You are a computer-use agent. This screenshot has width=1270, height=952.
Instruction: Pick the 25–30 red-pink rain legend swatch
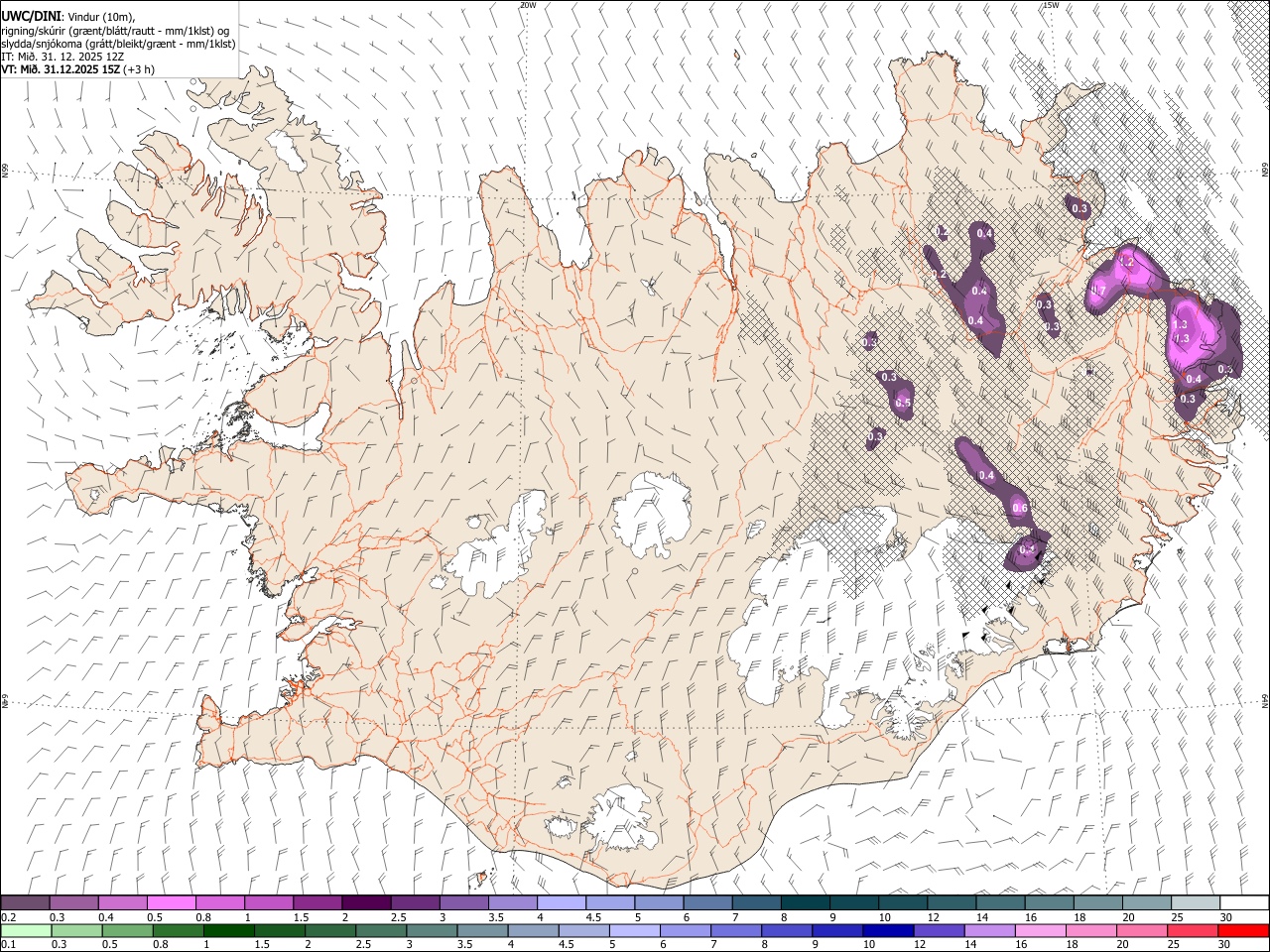[1194, 930]
